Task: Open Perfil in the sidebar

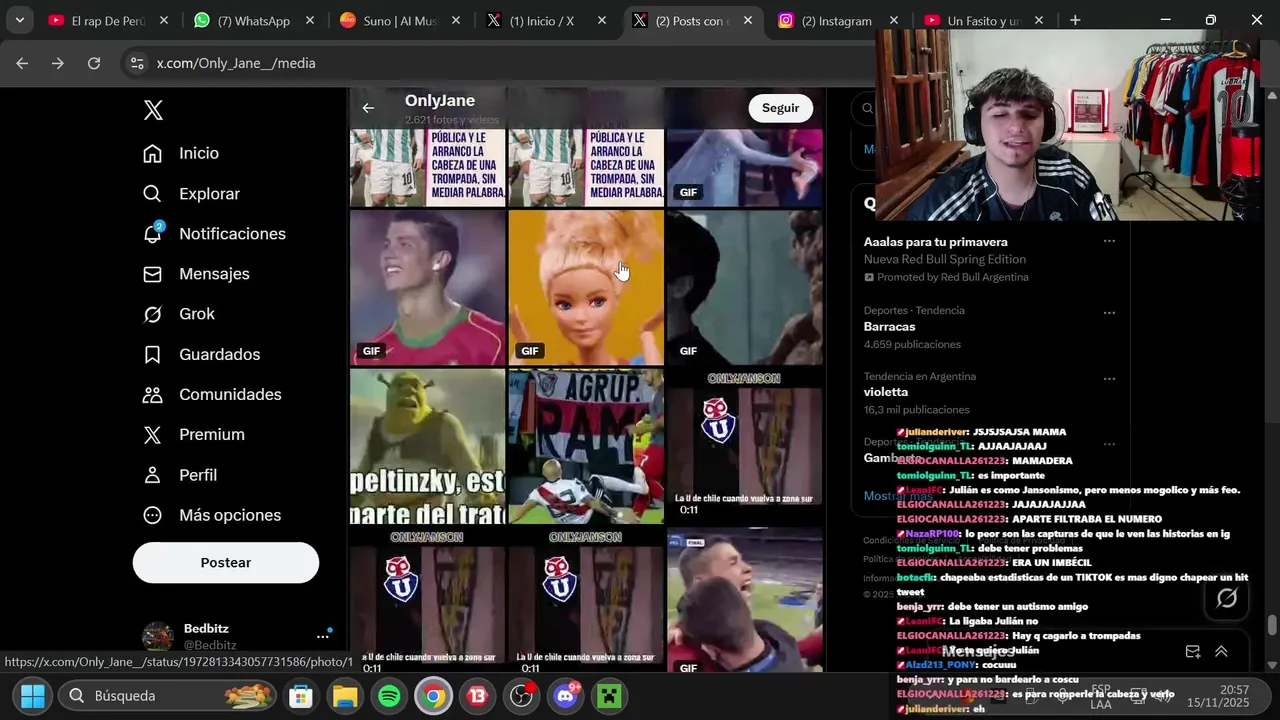Action: tap(180, 475)
